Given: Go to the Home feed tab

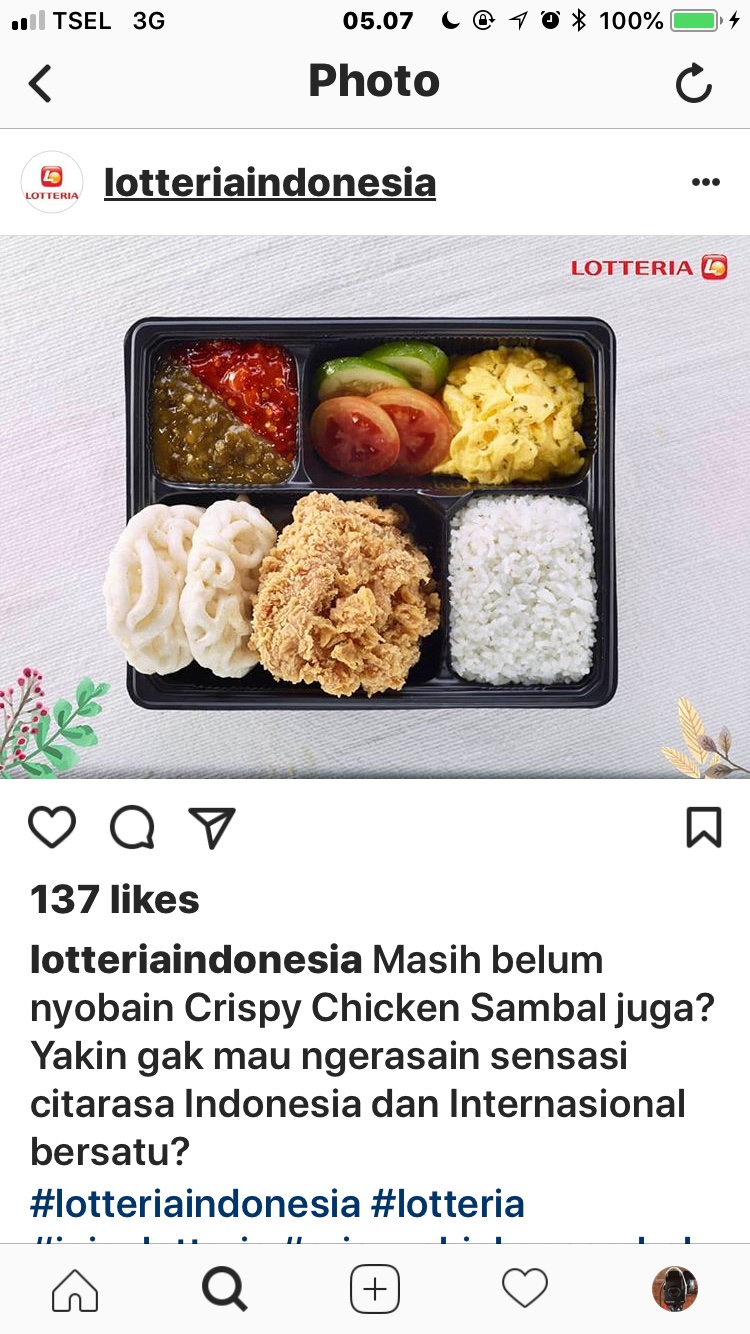Looking at the screenshot, I should (x=75, y=1289).
